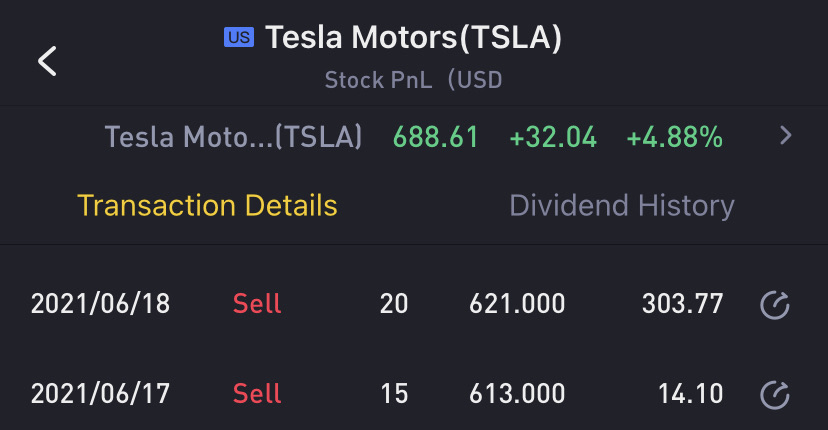This screenshot has height=430, width=828.
Task: Open share icon for 2021/06/18 transaction
Action: (775, 305)
